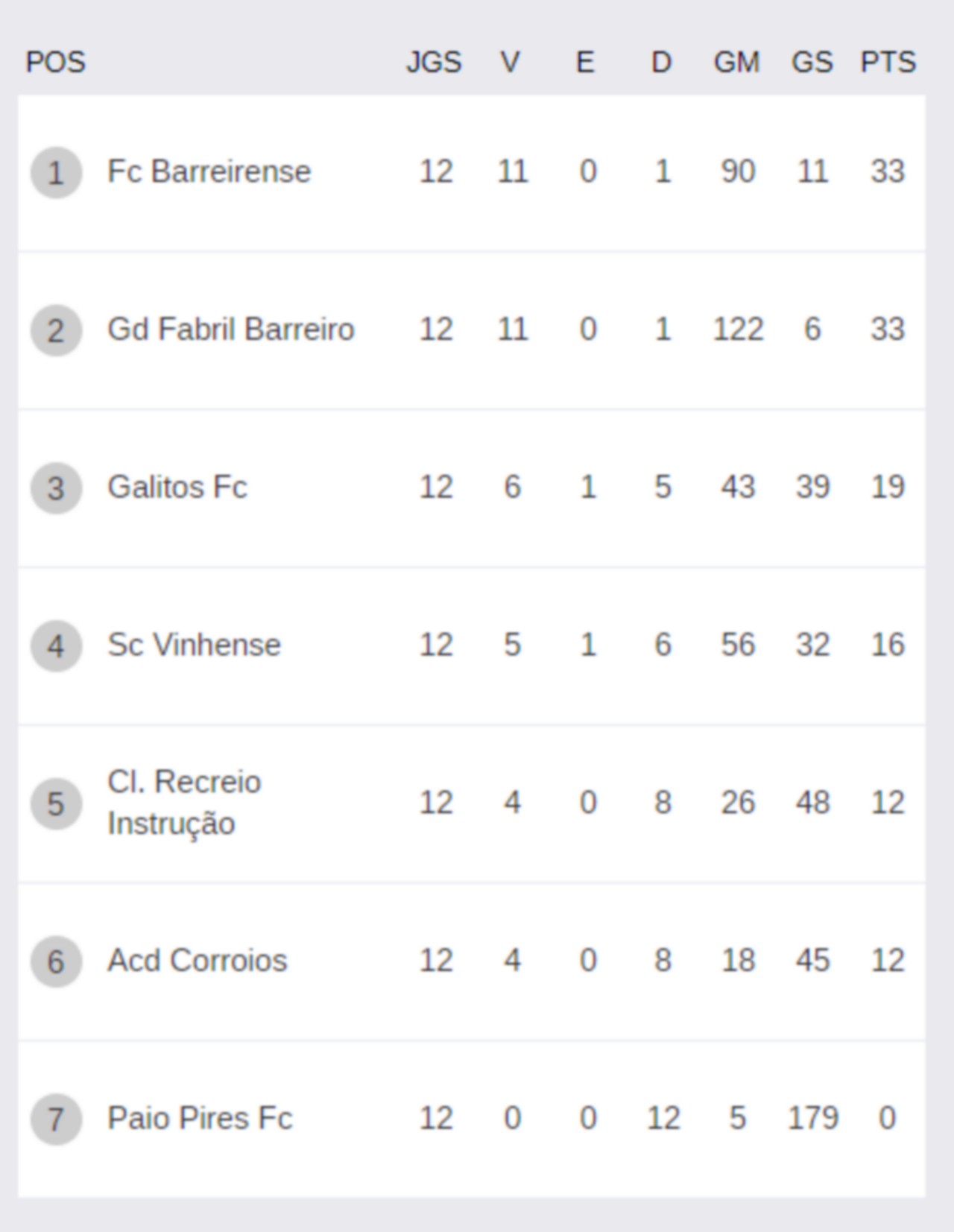Click the position 1 circle badge
This screenshot has width=954, height=1232.
[56, 173]
